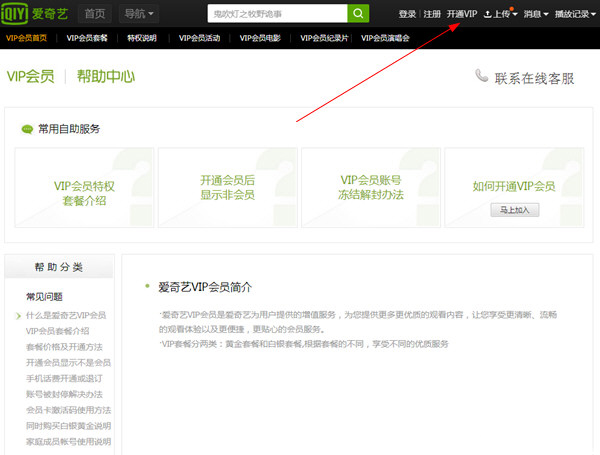Select 手机话费开通或退订 in sidebar
The image size is (600, 455).
(64, 378)
